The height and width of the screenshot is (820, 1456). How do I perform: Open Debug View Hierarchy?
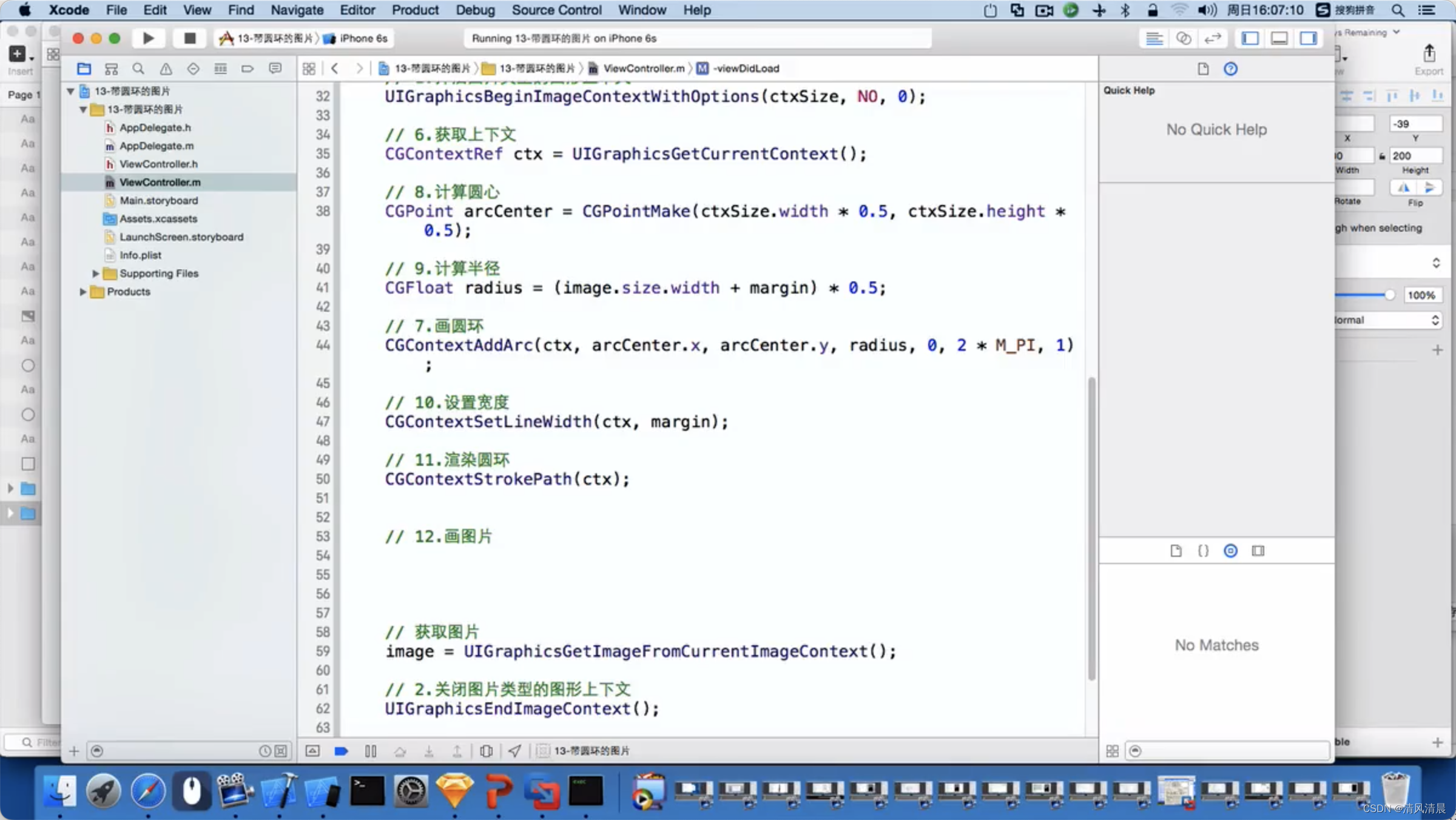coord(486,751)
